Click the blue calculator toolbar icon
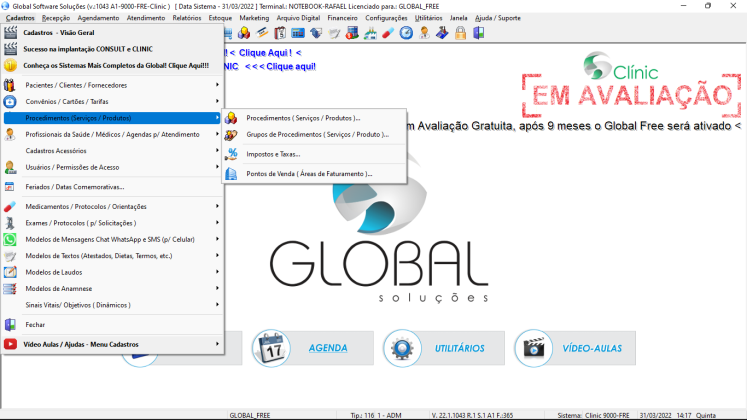The image size is (747, 420). tap(298, 33)
